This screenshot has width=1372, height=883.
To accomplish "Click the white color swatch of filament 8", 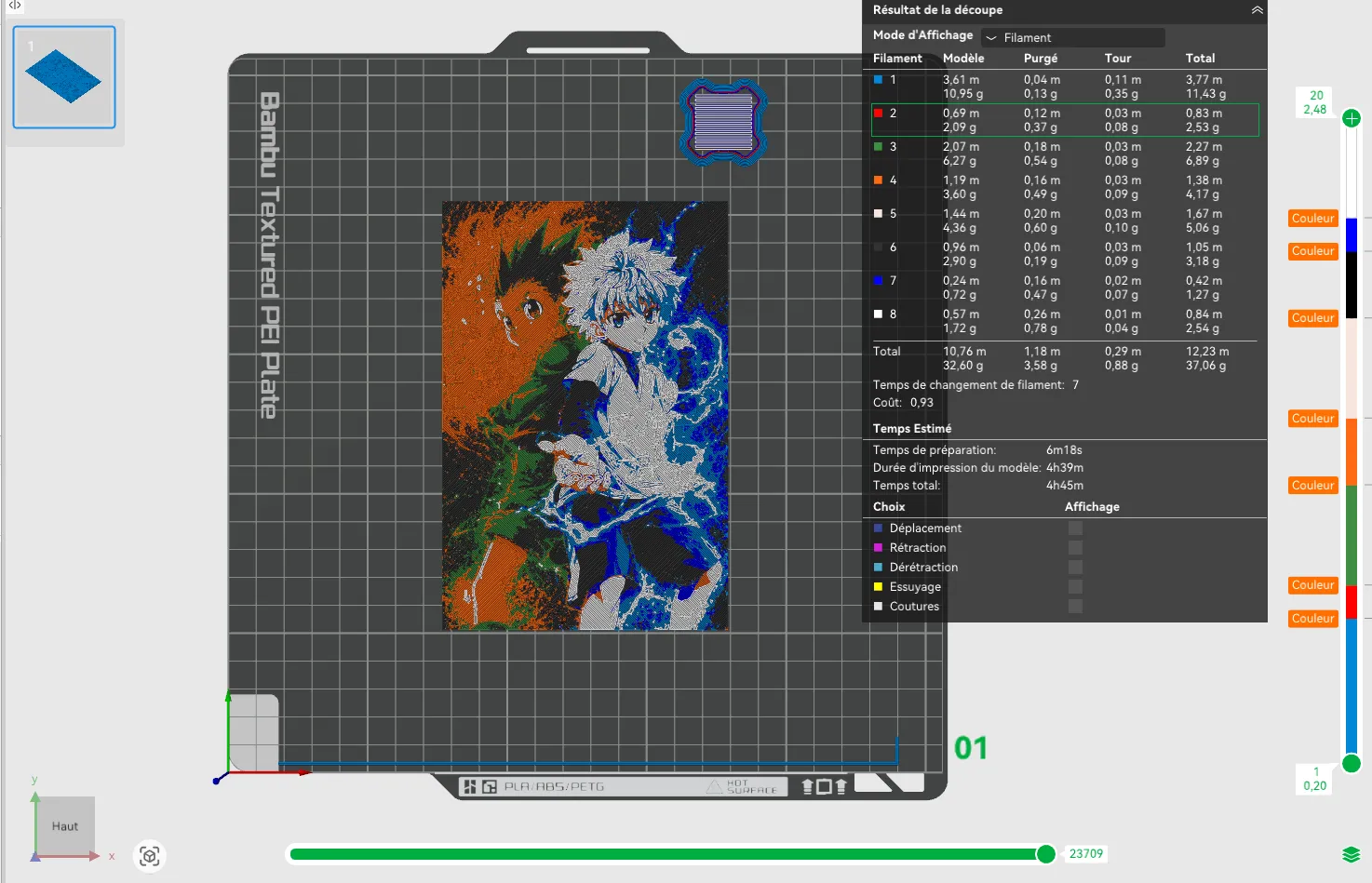I will point(878,314).
